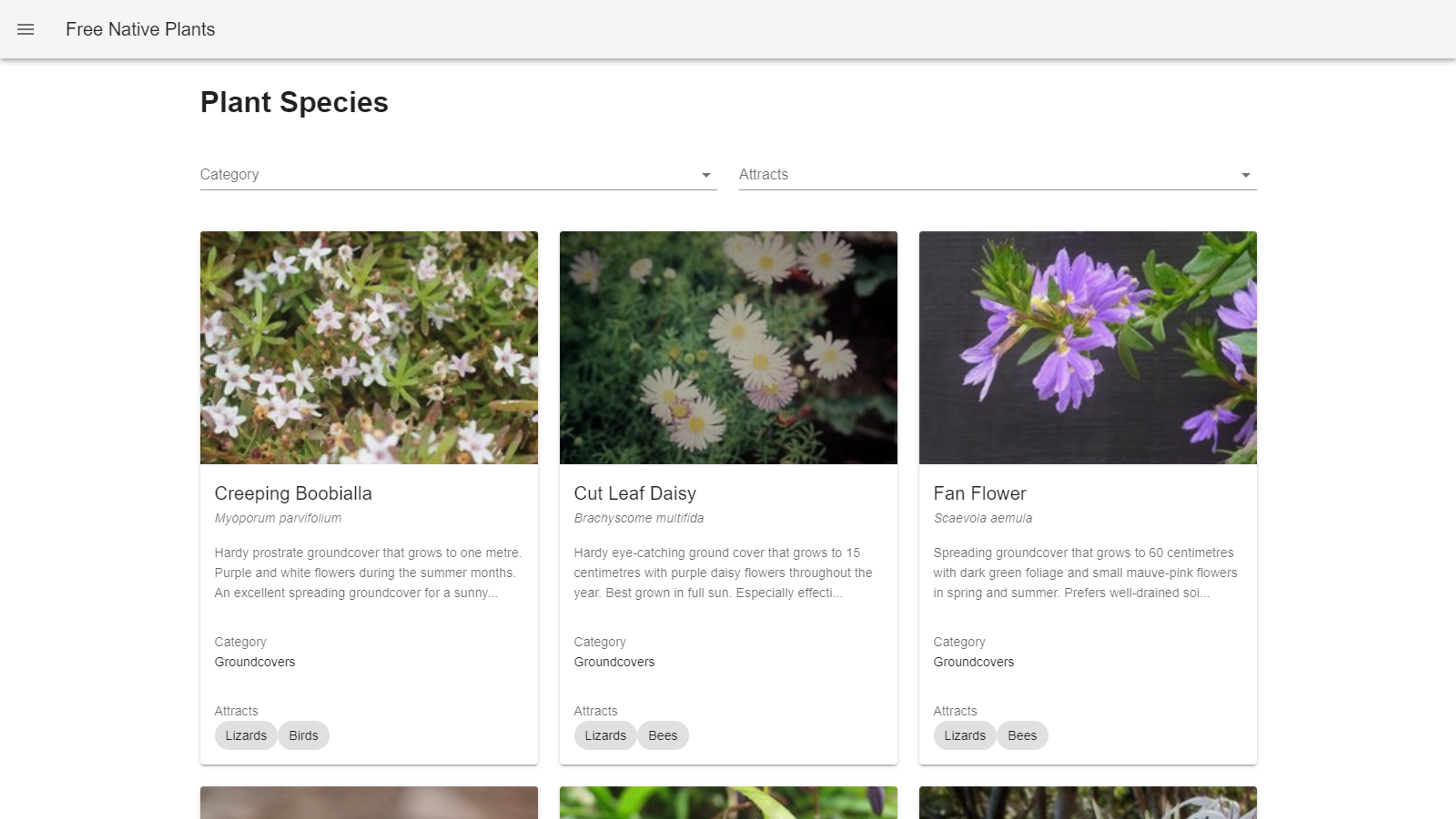
Task: Open the Cut Leaf Daisy photo
Action: [728, 347]
